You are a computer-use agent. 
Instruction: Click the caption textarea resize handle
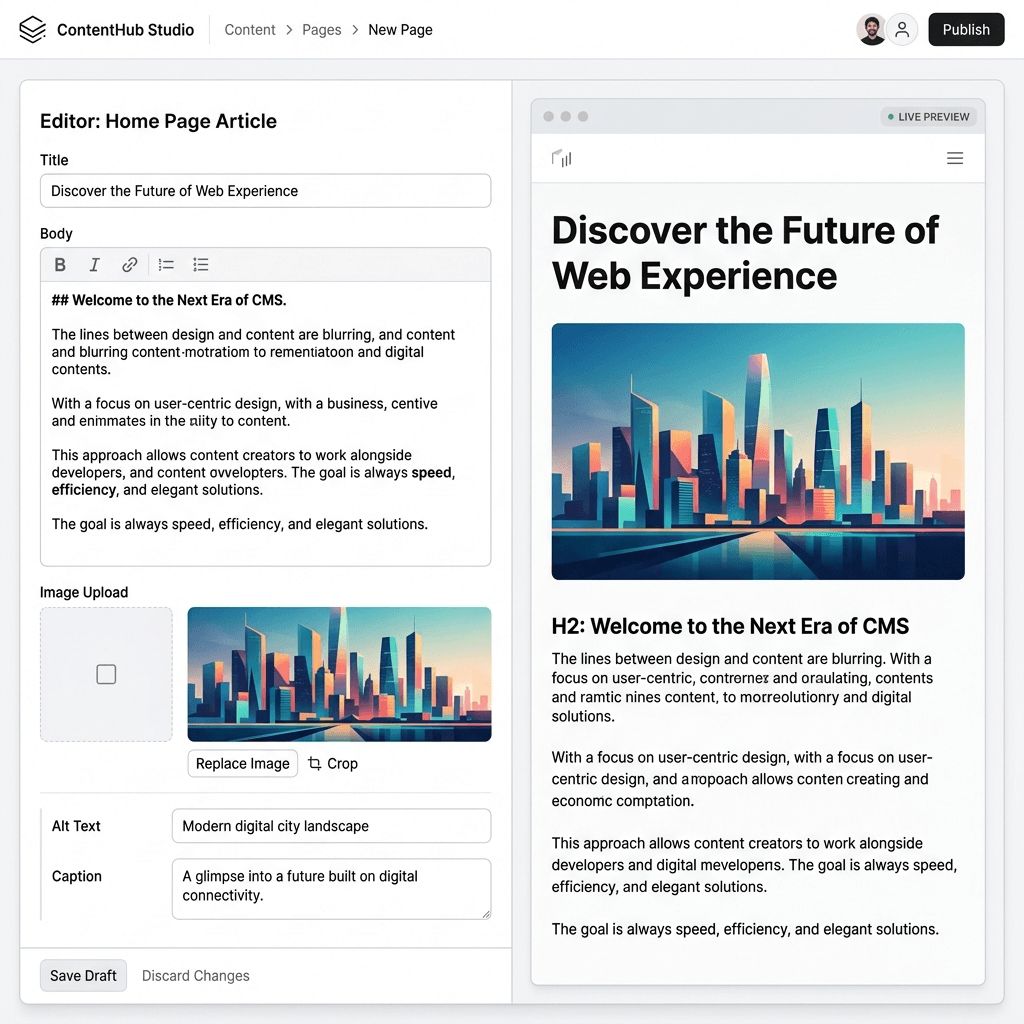tap(486, 914)
